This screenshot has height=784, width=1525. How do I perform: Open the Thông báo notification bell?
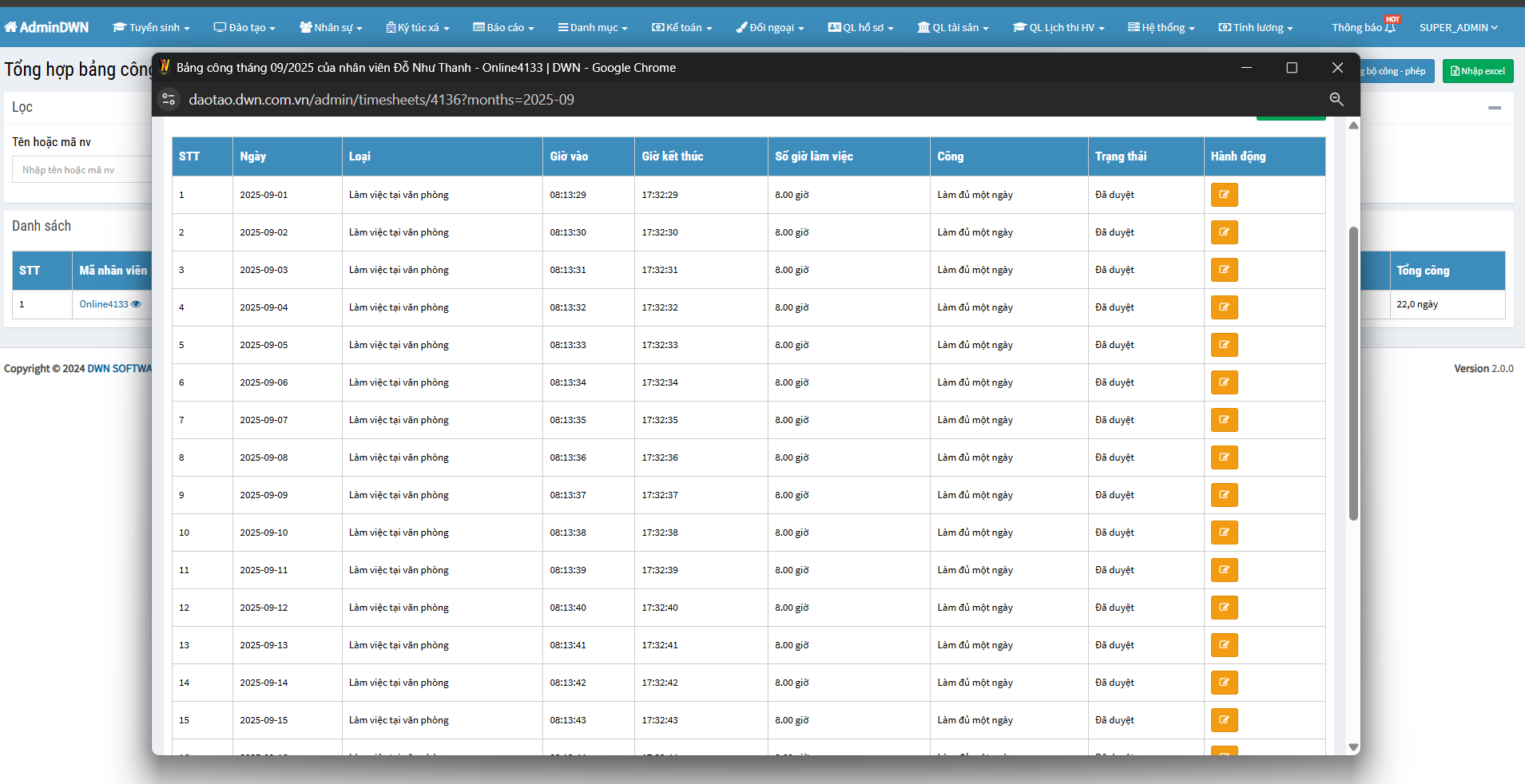click(1389, 28)
